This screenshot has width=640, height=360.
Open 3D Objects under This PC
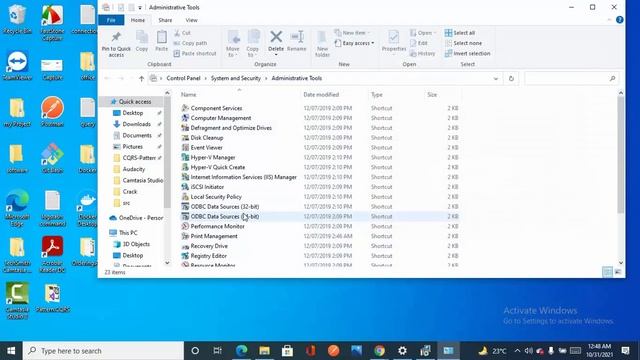136,244
